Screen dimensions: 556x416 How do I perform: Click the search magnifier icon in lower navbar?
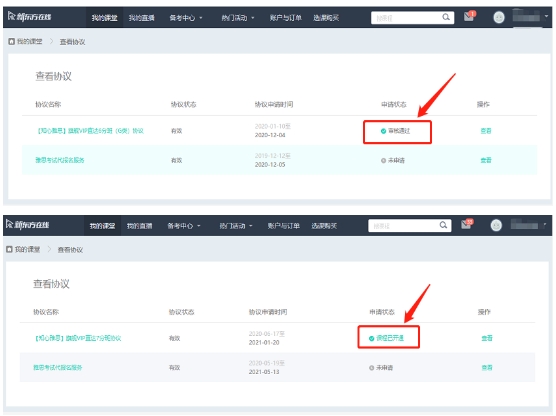pos(443,225)
